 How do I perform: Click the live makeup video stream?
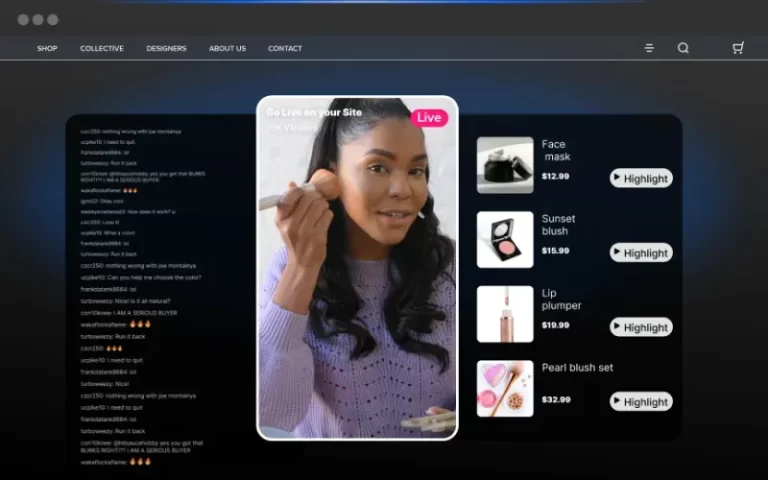pos(357,290)
